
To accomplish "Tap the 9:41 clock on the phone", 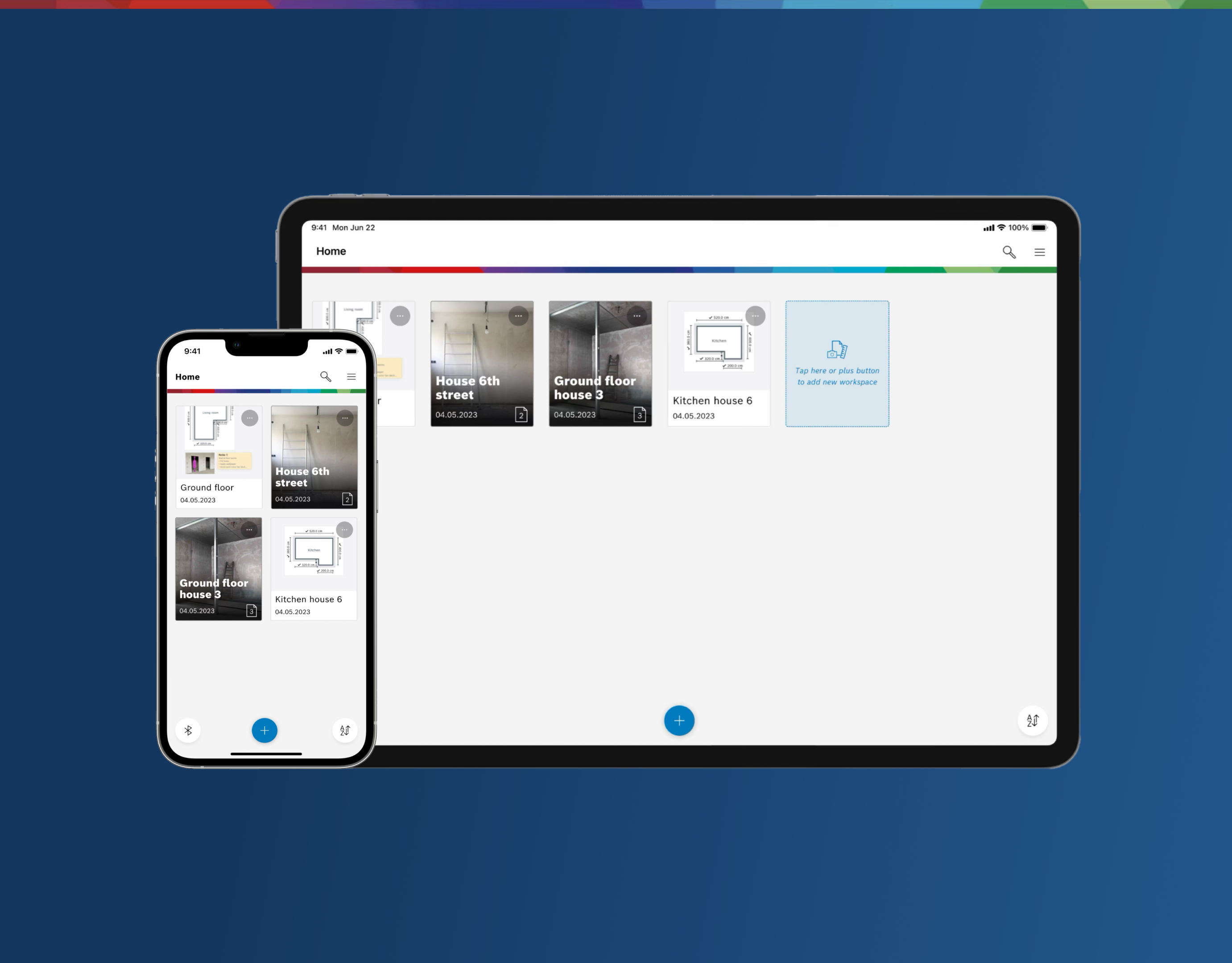I will [192, 351].
